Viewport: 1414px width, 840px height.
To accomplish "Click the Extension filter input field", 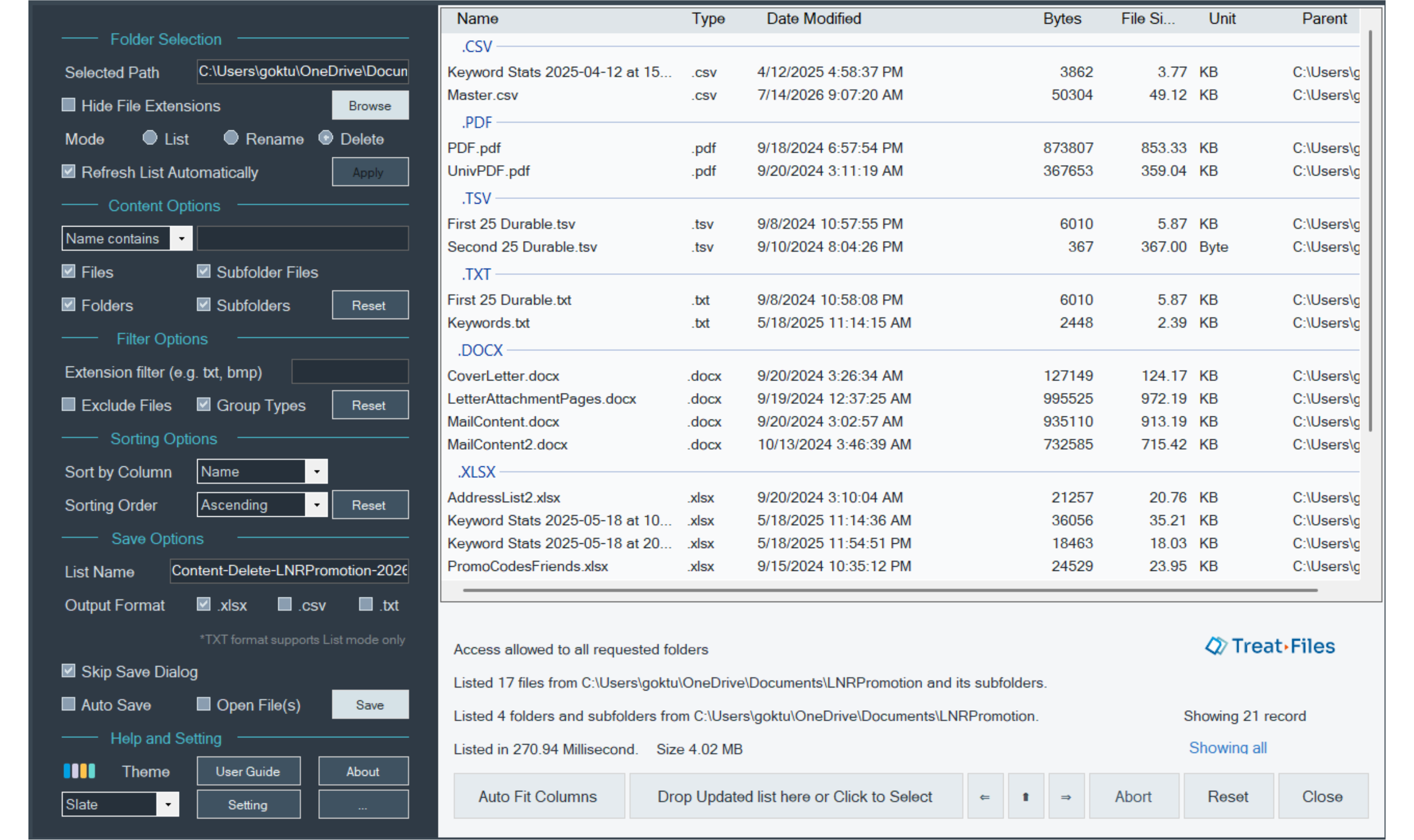I will coord(350,372).
